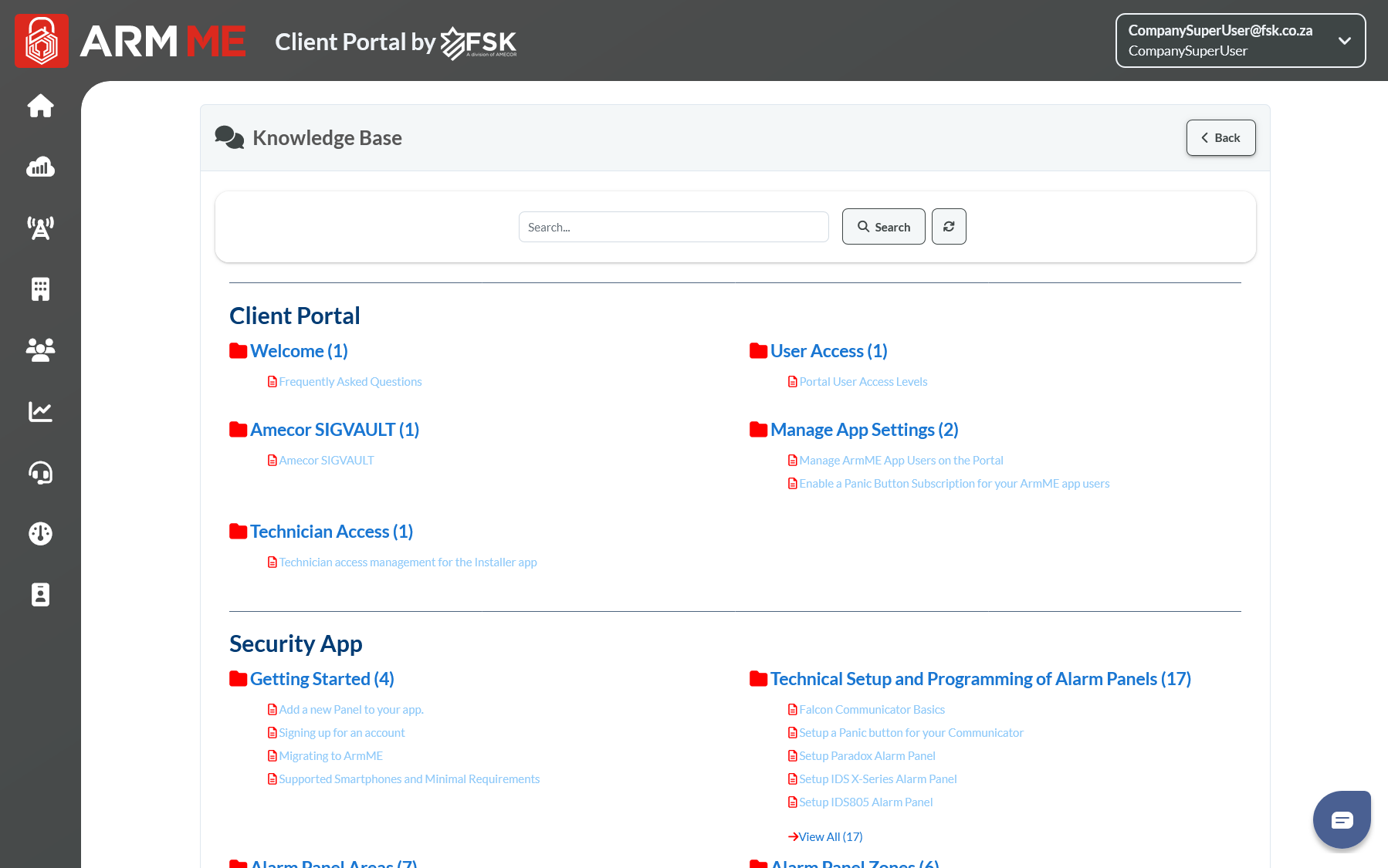Click into the Search text field
Viewport: 1388px width, 868px height.
coord(673,227)
